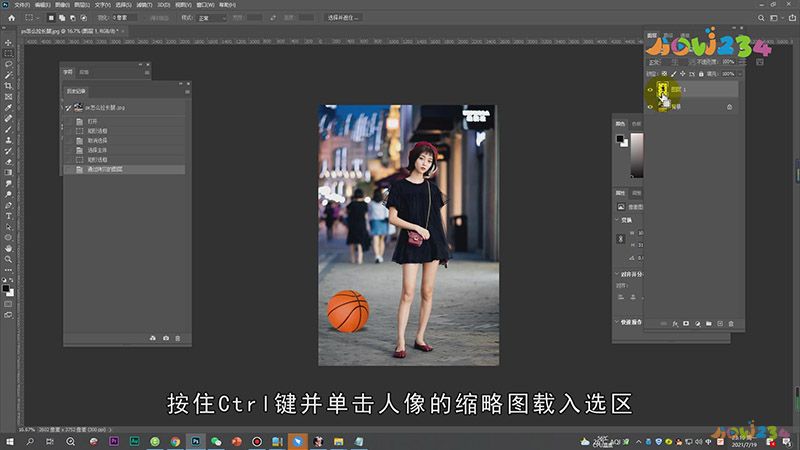This screenshot has height=450, width=800.
Task: Hide the background layer eye icon
Action: pyautogui.click(x=650, y=107)
